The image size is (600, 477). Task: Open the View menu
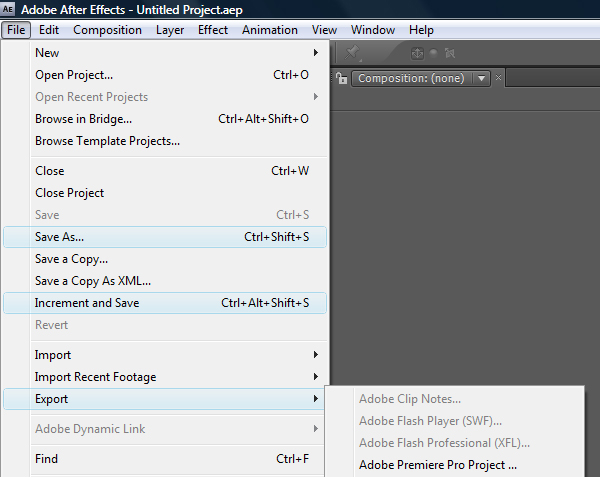tap(324, 30)
